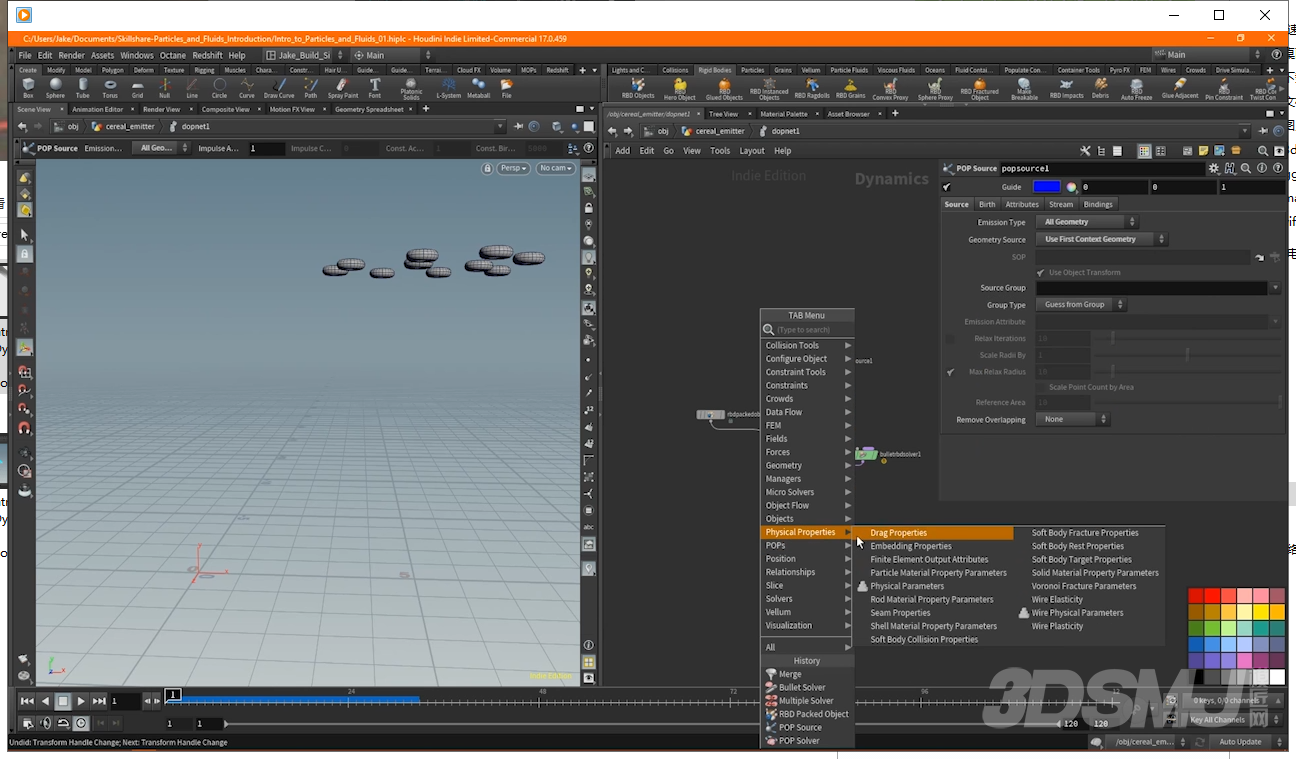The image size is (1296, 759).
Task: Click the RBD Convex Proxy shelf tool
Action: point(890,90)
